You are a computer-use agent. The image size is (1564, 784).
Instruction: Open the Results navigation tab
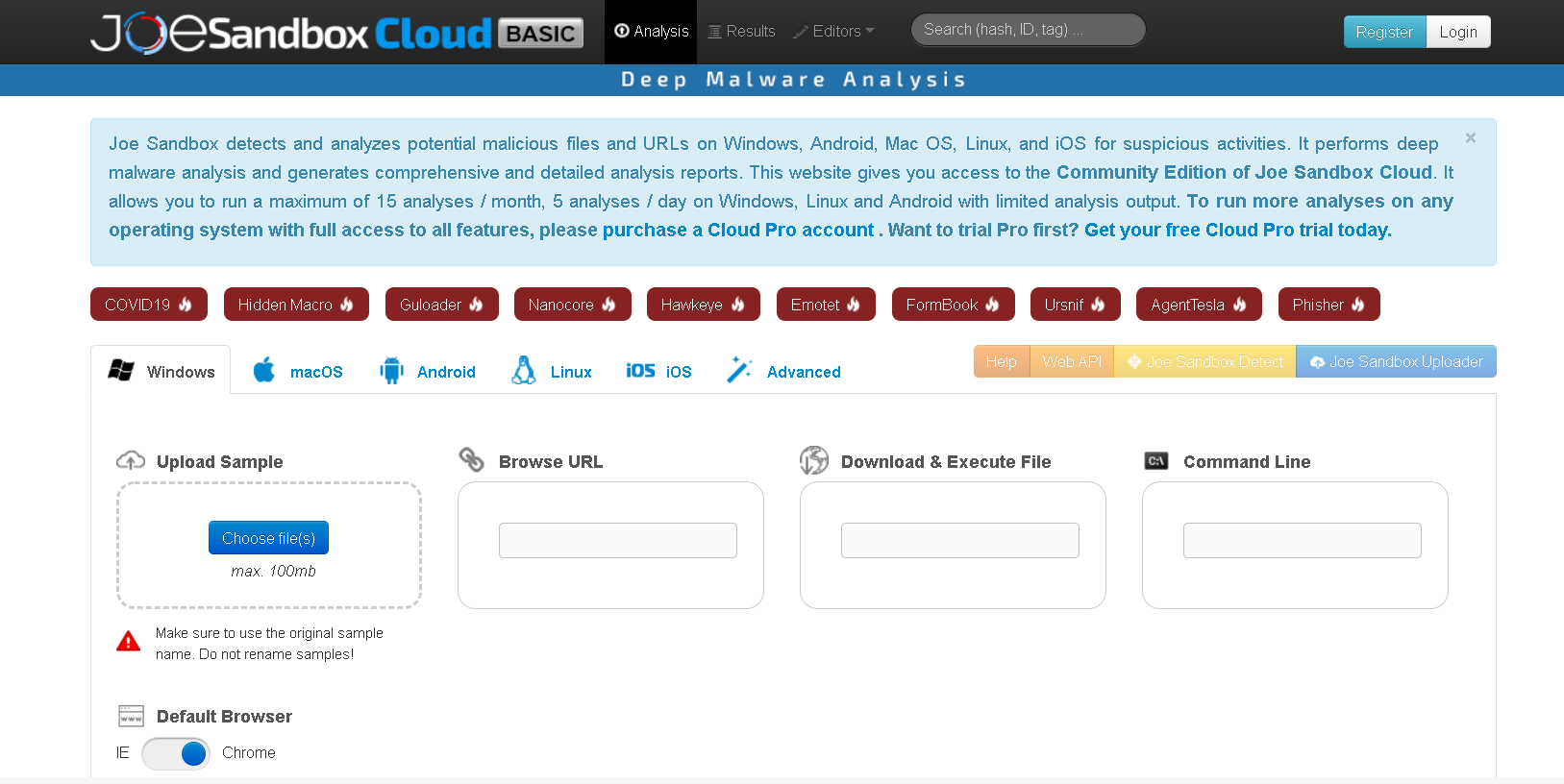(x=741, y=32)
